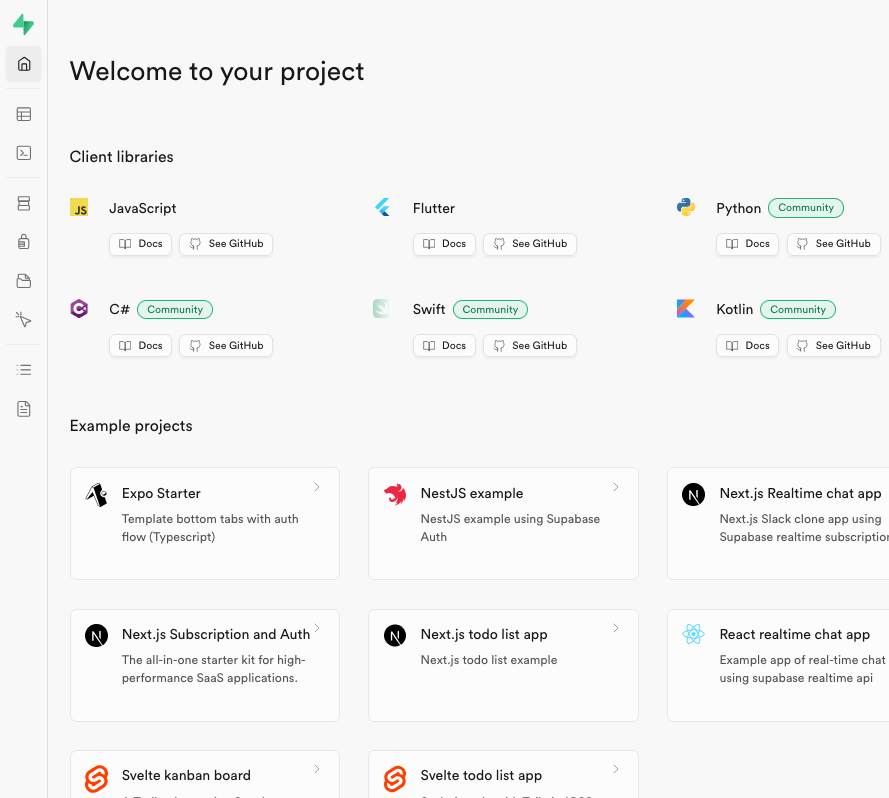
Task: Open Flutter See GitHub button
Action: [530, 244]
